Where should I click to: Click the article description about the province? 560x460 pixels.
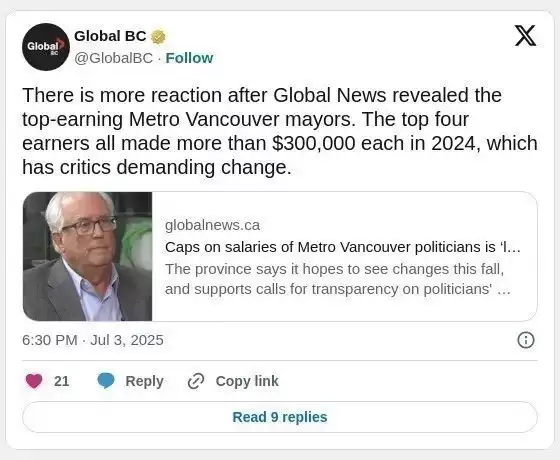(x=338, y=279)
